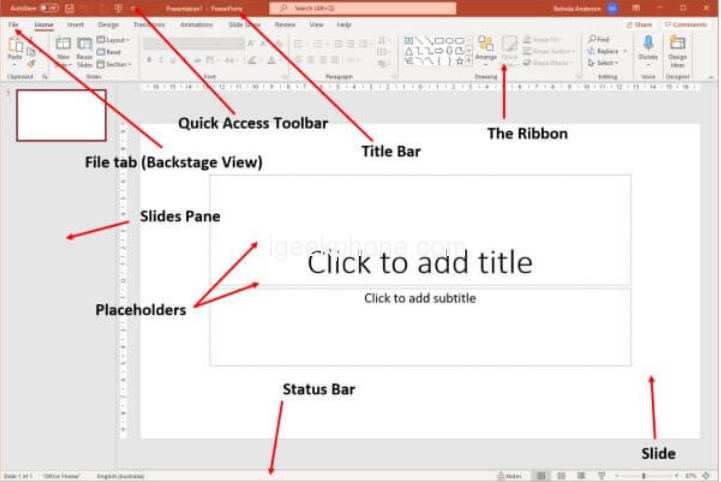Select the slide 1 thumbnail
The width and height of the screenshot is (721, 482).
(x=61, y=115)
